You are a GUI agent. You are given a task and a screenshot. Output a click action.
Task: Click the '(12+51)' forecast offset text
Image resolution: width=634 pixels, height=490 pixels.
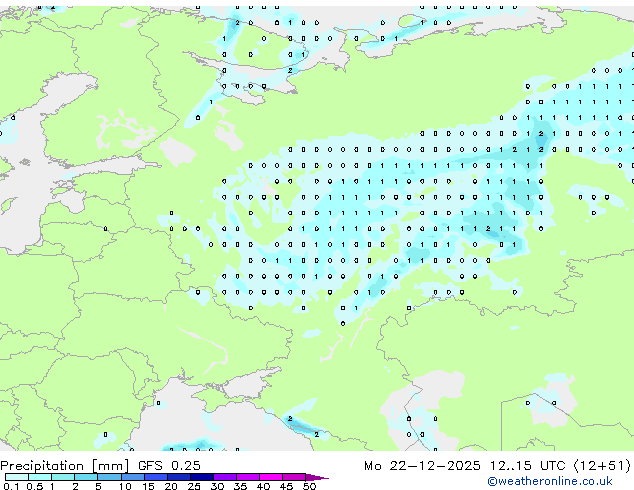click(602, 466)
